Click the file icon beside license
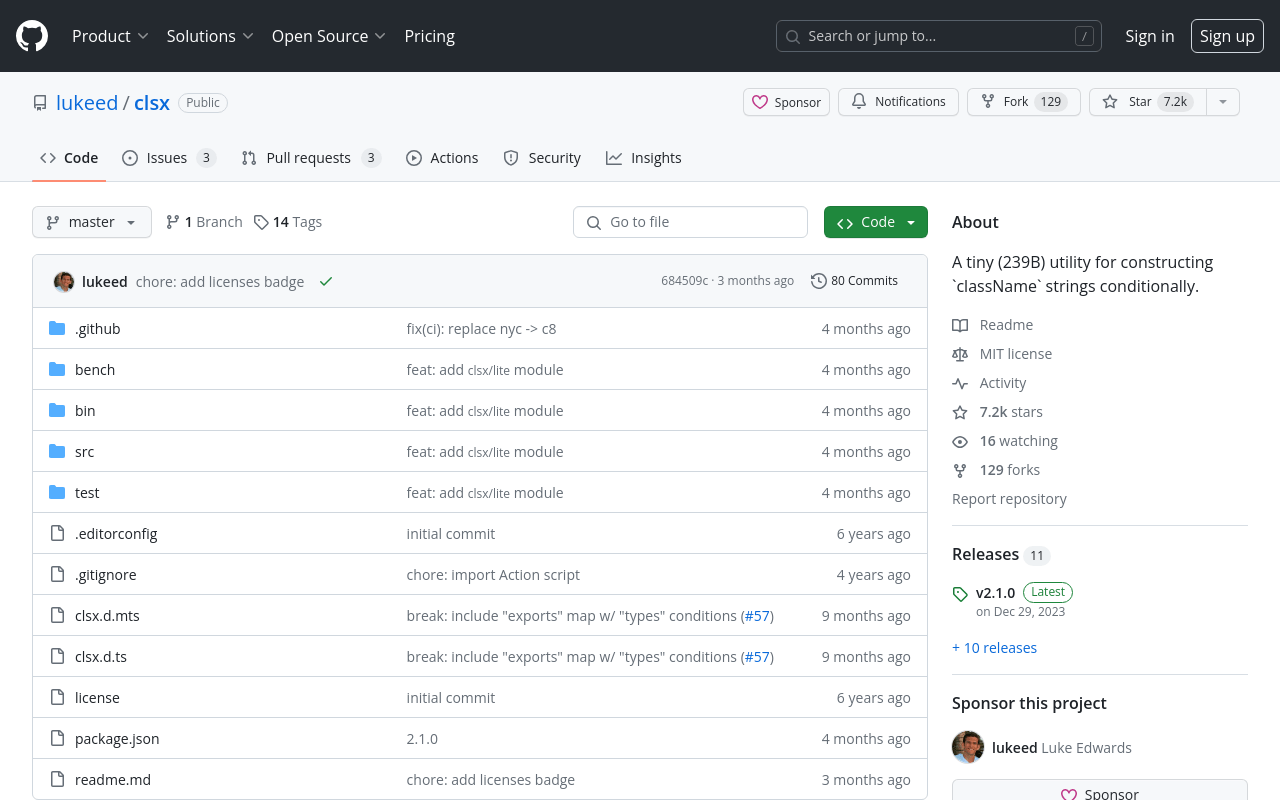Screen dimensions: 1280x800 coord(57,698)
